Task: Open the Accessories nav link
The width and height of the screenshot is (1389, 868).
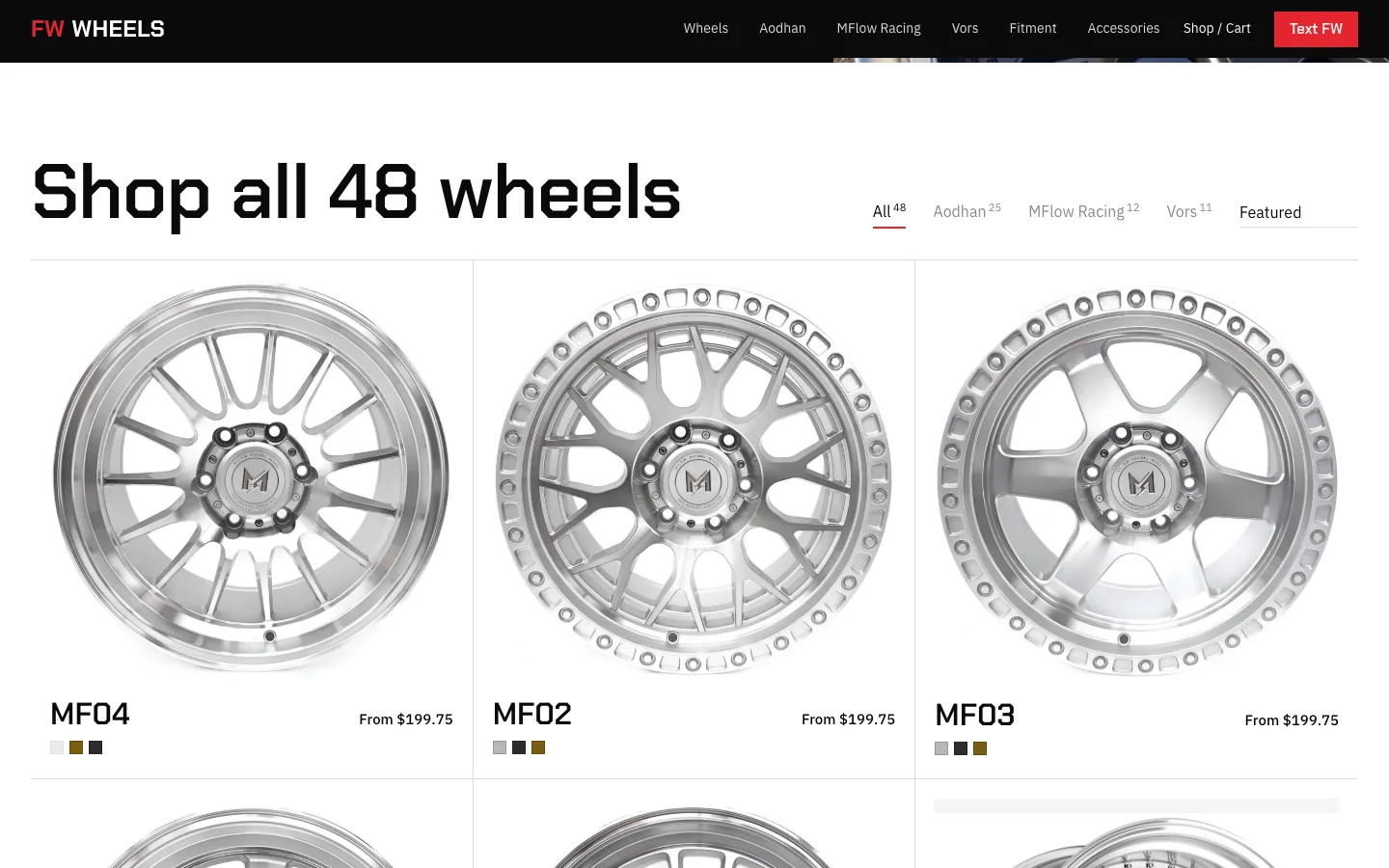Action: 1124,29
